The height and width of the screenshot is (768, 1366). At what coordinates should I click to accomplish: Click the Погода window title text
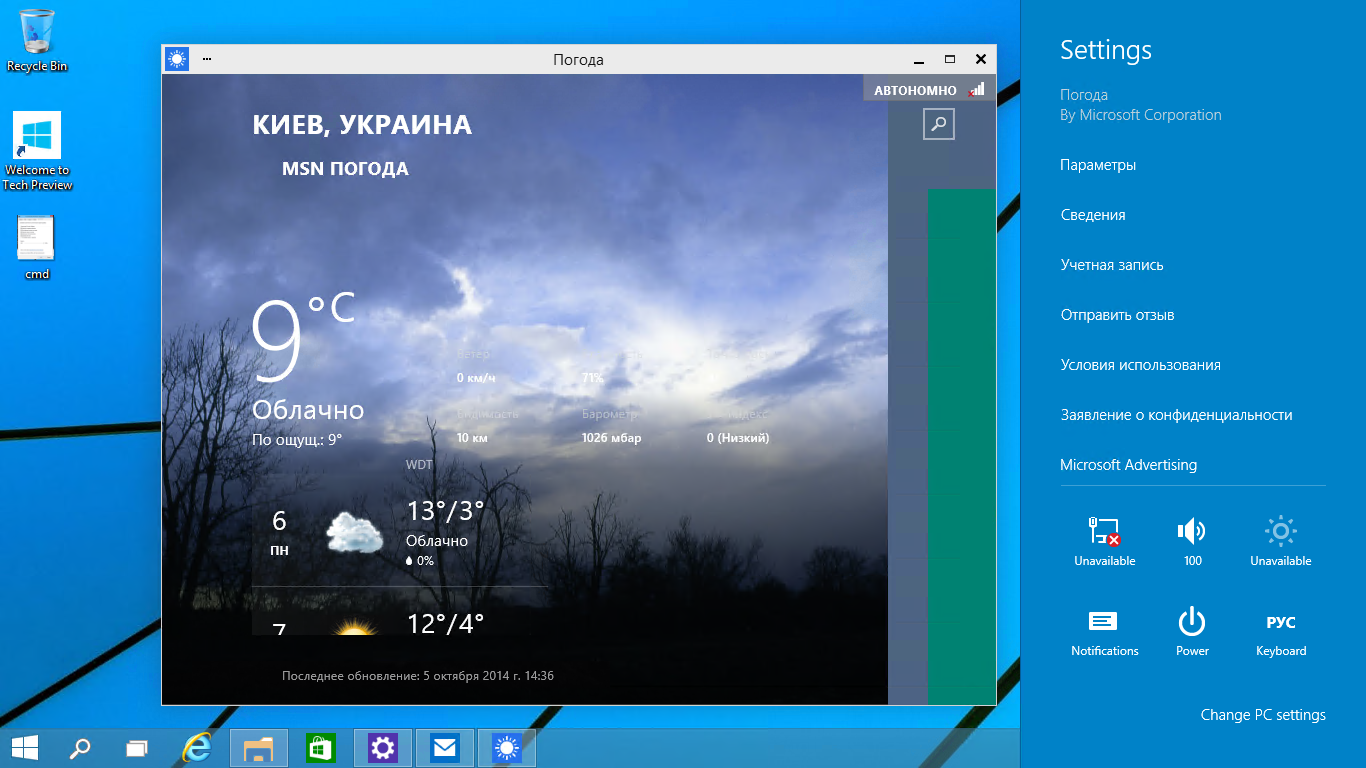click(x=578, y=60)
